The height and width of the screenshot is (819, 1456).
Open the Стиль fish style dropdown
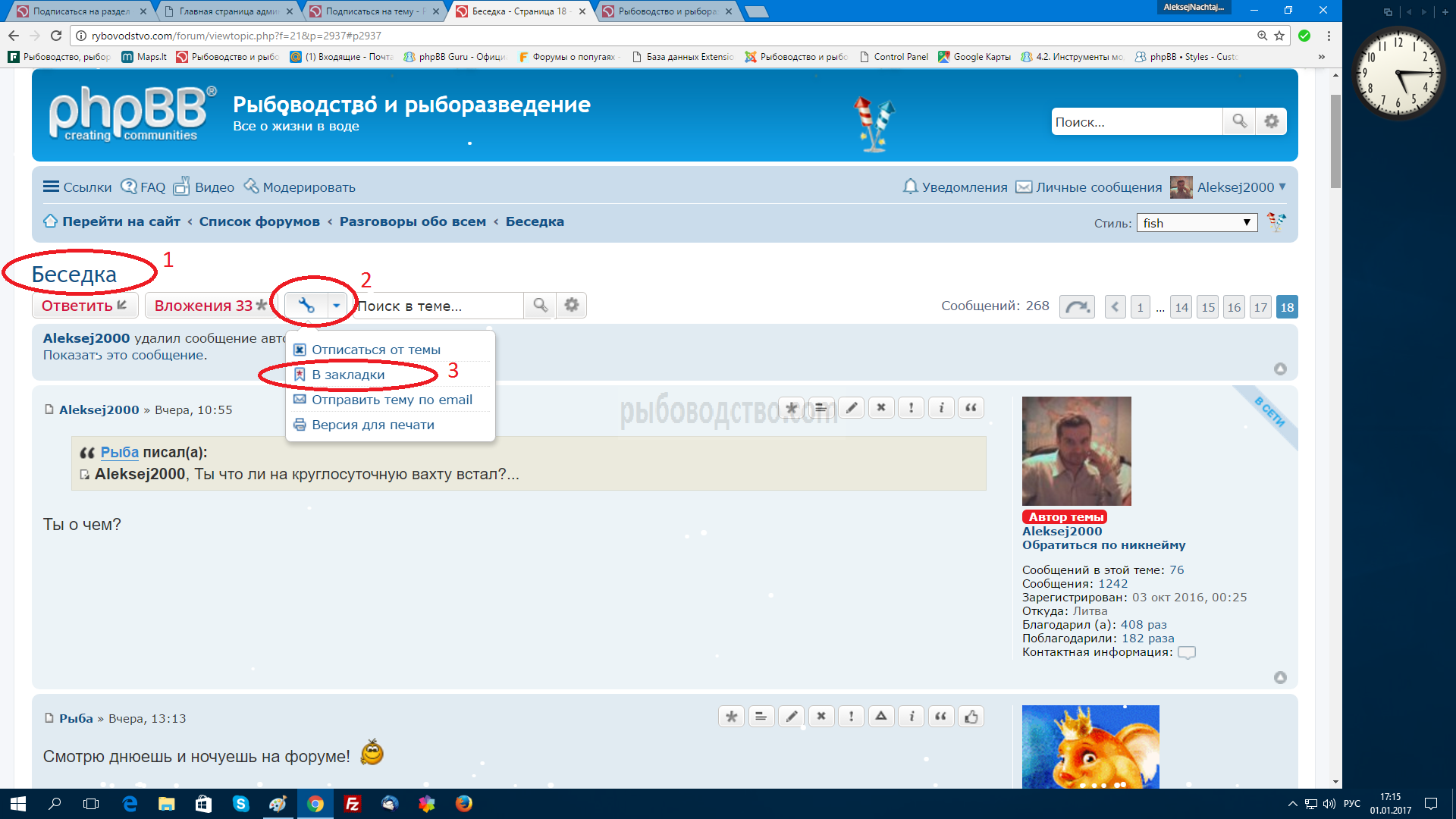click(x=1196, y=223)
